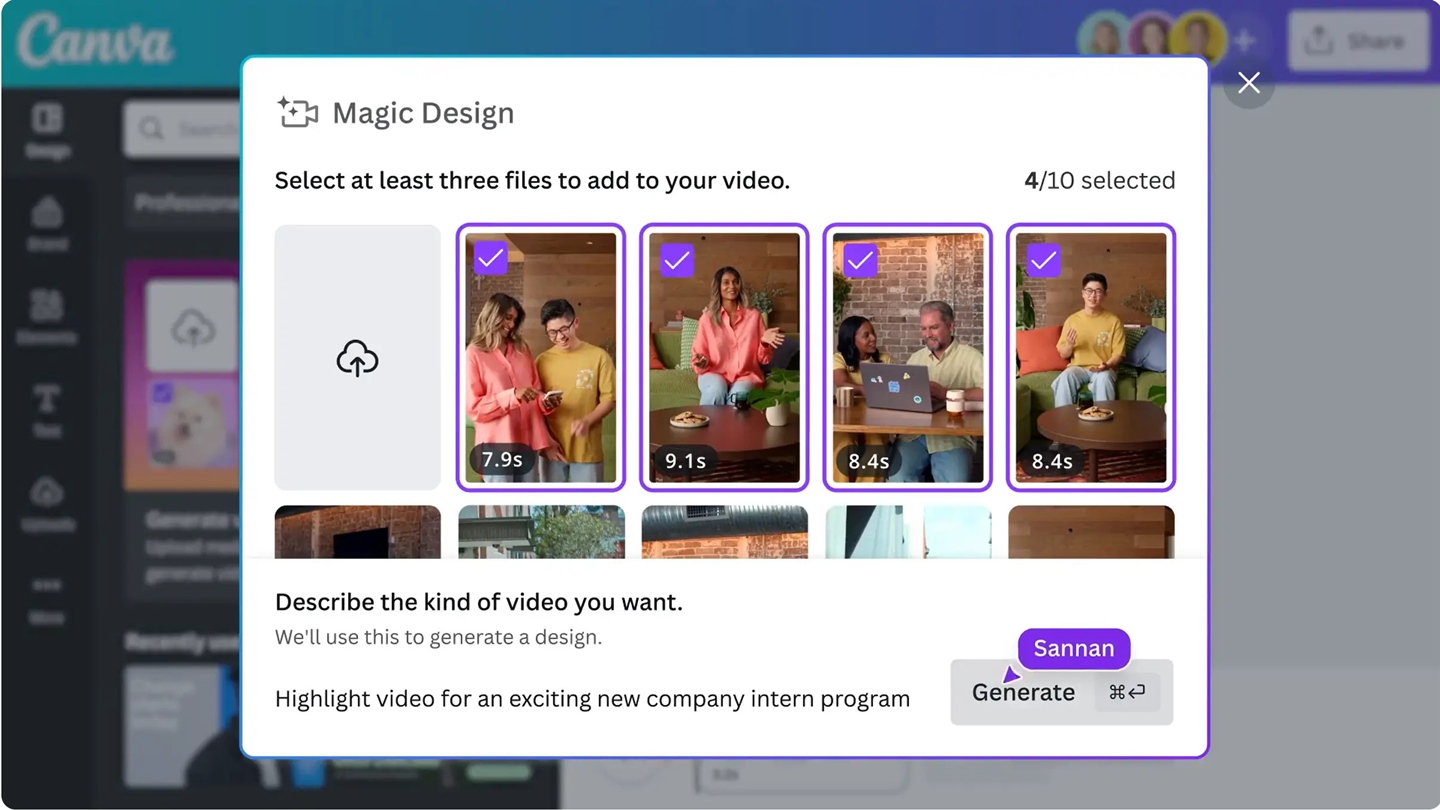Open the Design sidebar panel

[47, 131]
